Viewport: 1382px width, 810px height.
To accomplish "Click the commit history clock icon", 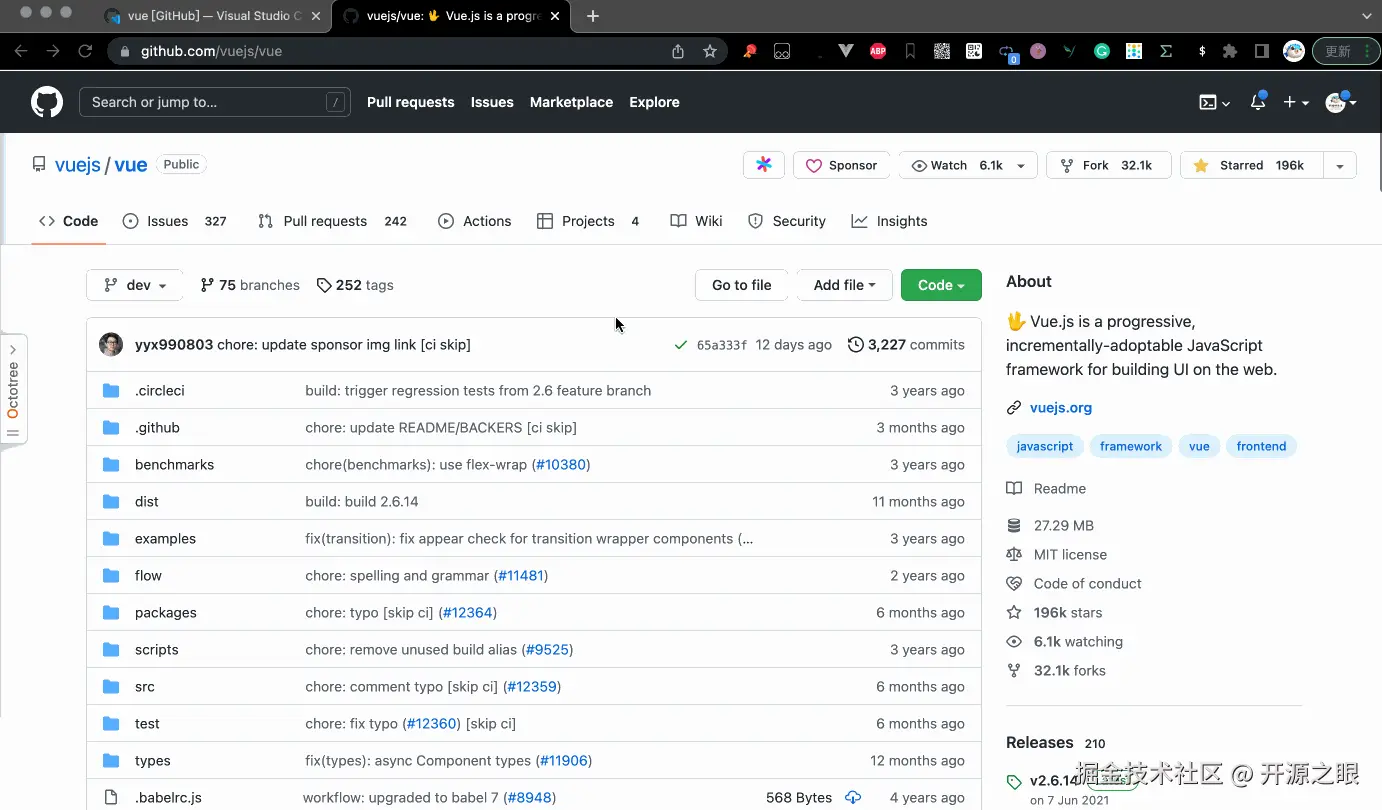I will [855, 344].
